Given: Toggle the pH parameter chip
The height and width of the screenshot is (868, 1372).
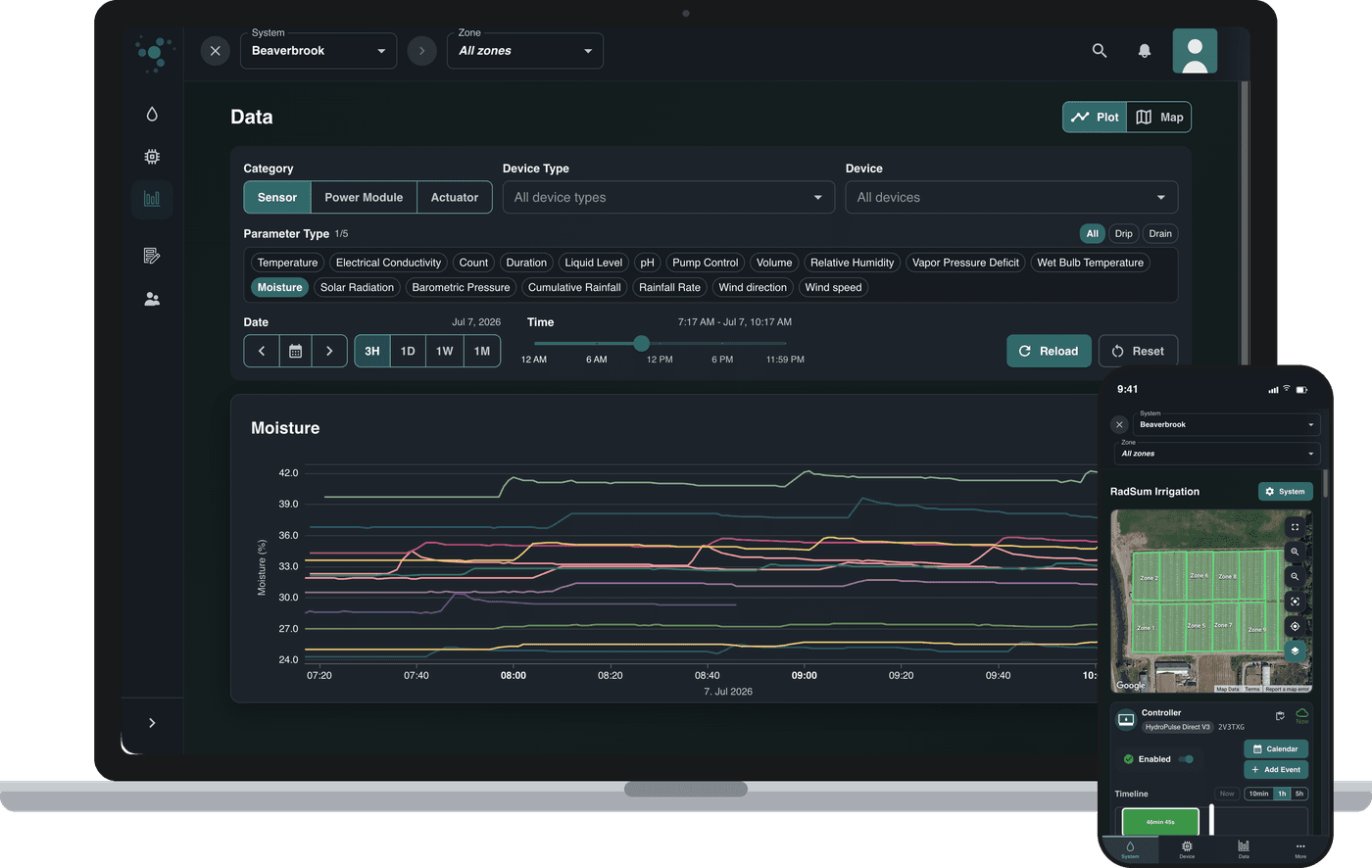Looking at the screenshot, I should click(647, 263).
